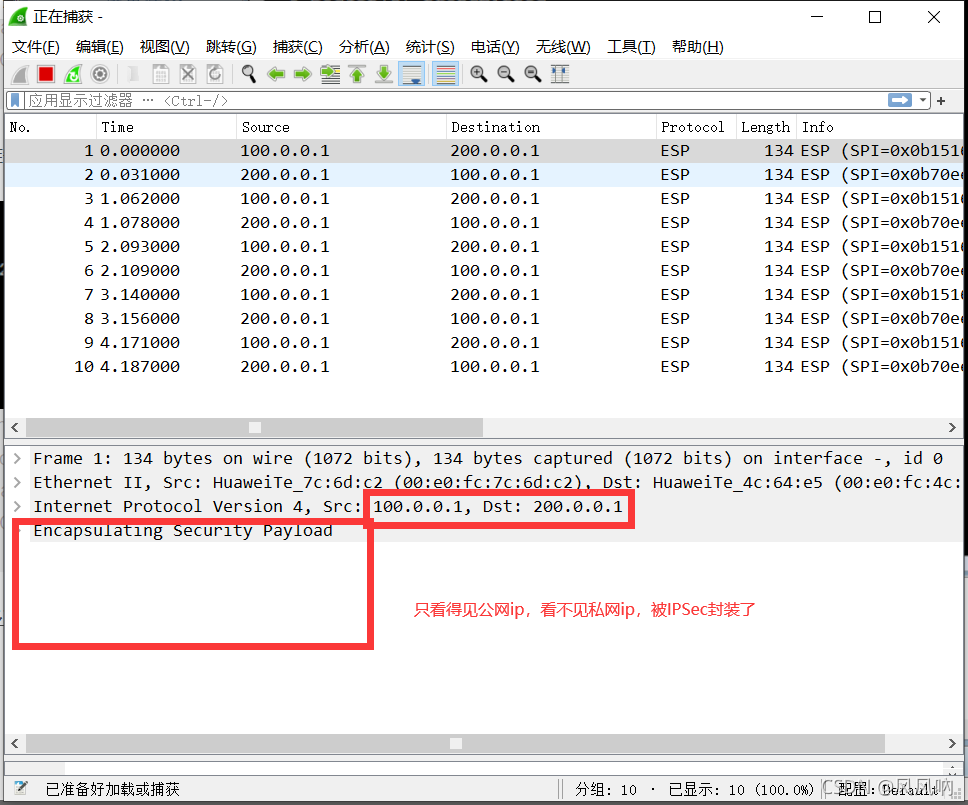Sort by the Protocol column header
This screenshot has height=805, width=968.
696,127
